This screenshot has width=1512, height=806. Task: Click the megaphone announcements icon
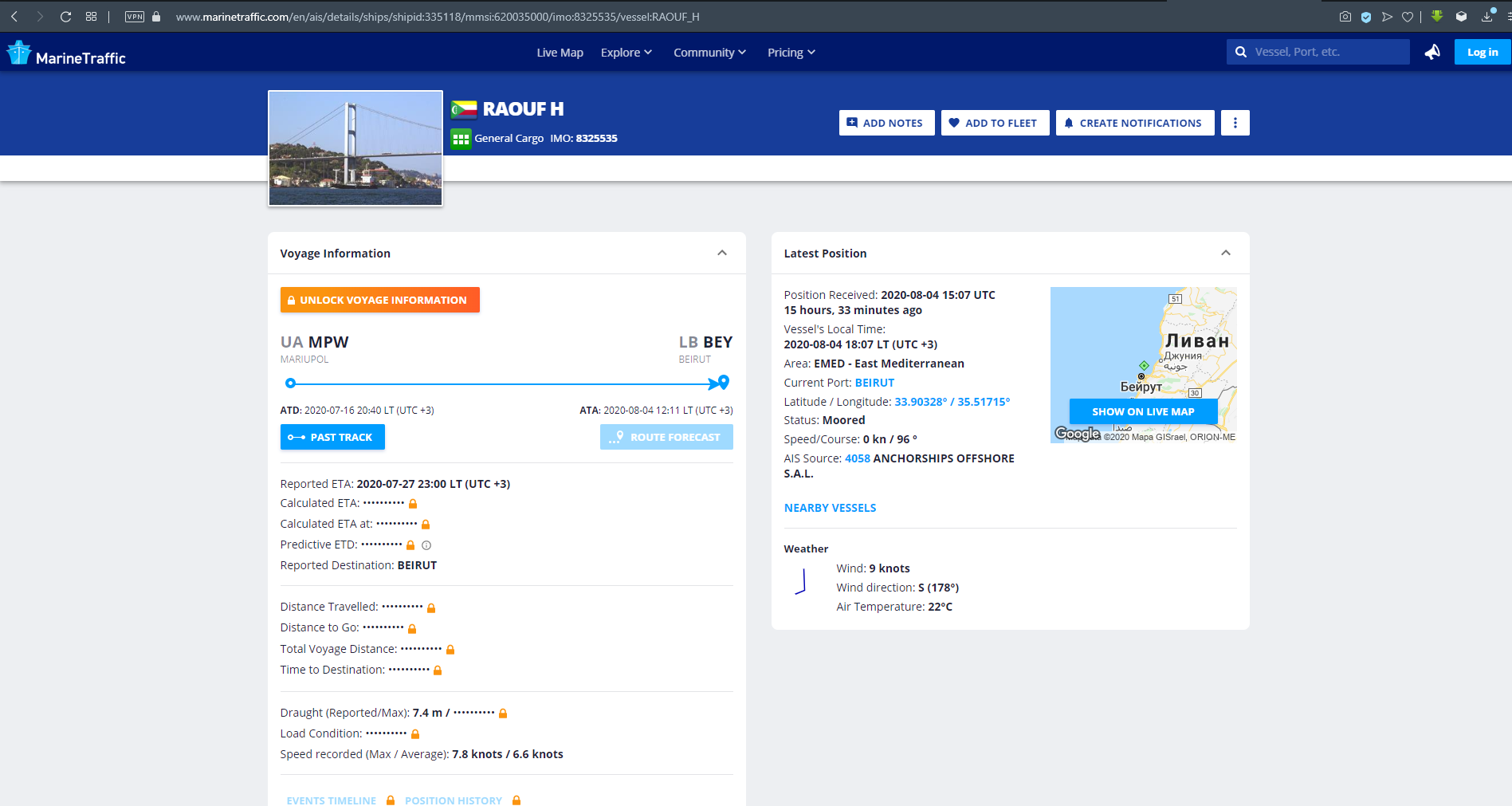pos(1432,53)
